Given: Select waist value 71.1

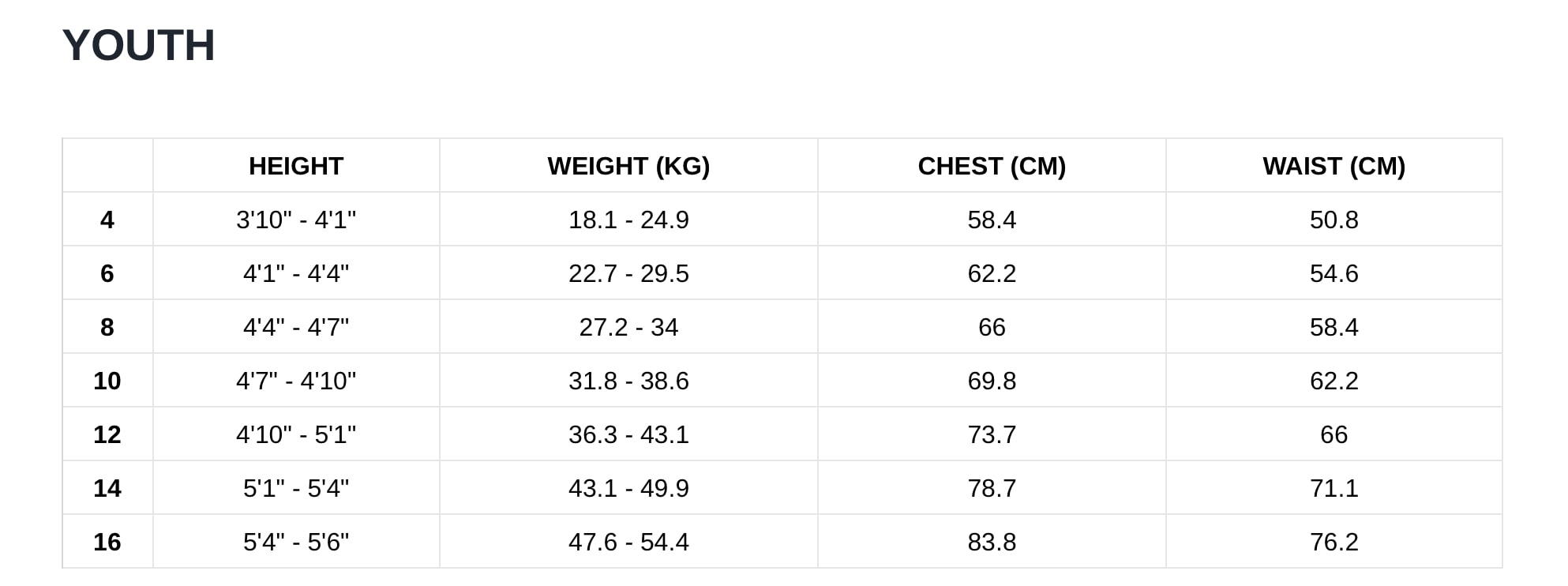Looking at the screenshot, I should (x=1334, y=488).
